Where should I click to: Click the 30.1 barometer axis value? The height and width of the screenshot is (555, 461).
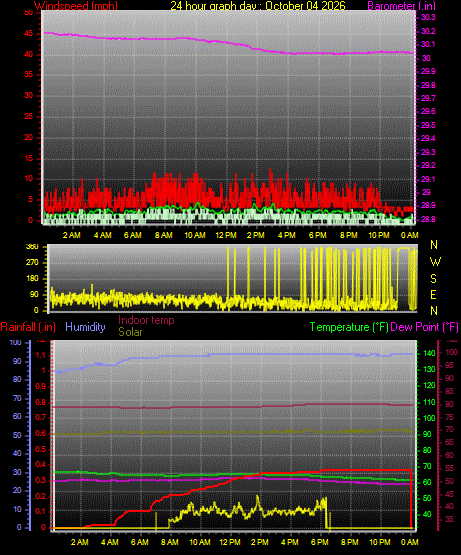pyautogui.click(x=428, y=44)
